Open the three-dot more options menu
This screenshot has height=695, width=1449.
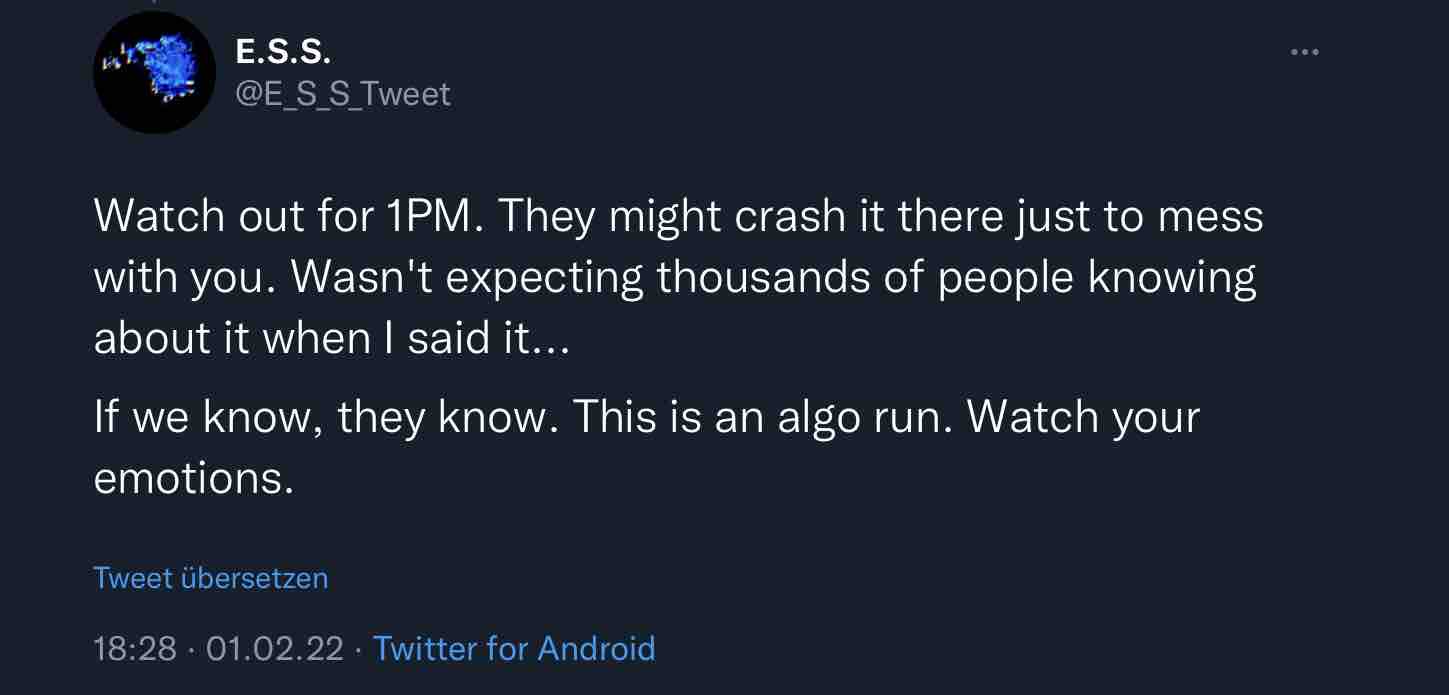(x=1304, y=52)
